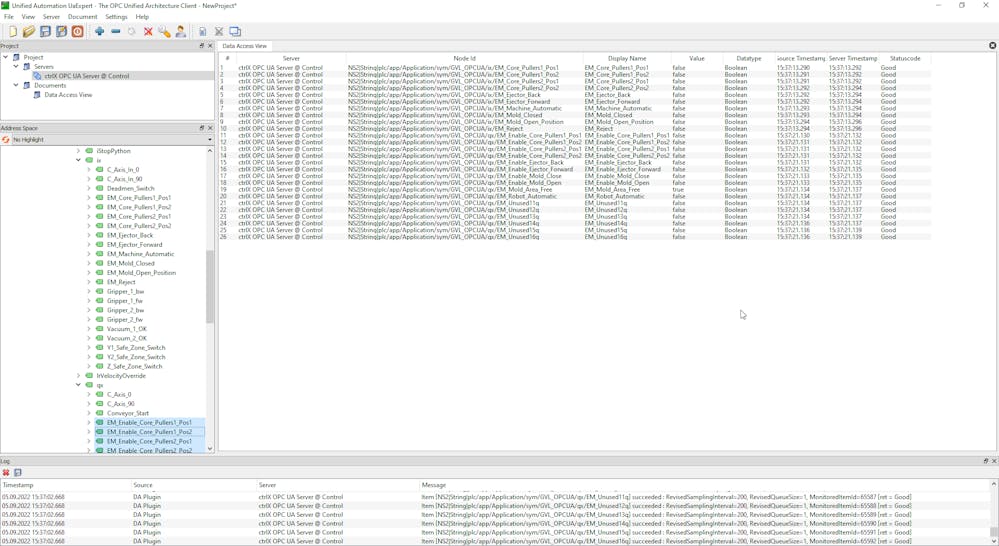The height and width of the screenshot is (546, 999).
Task: Select the Data Access View tab
Action: coord(245,46)
